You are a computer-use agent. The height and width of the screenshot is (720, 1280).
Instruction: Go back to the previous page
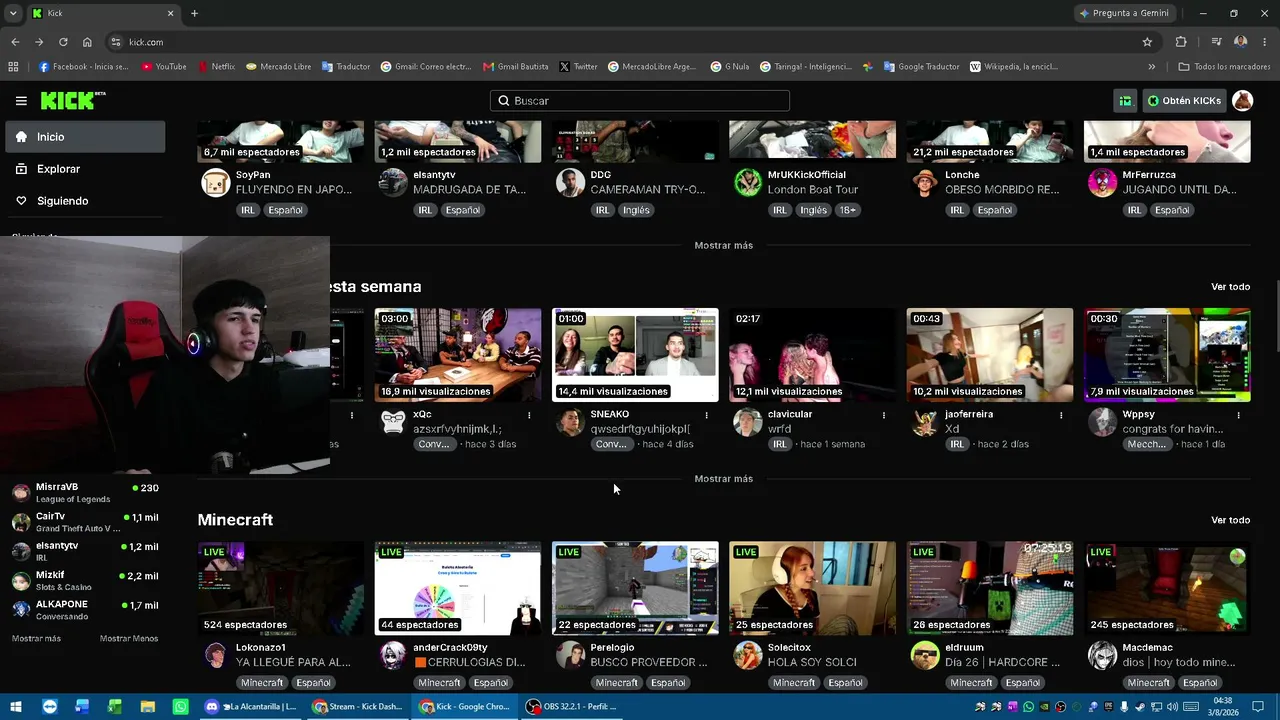15,42
